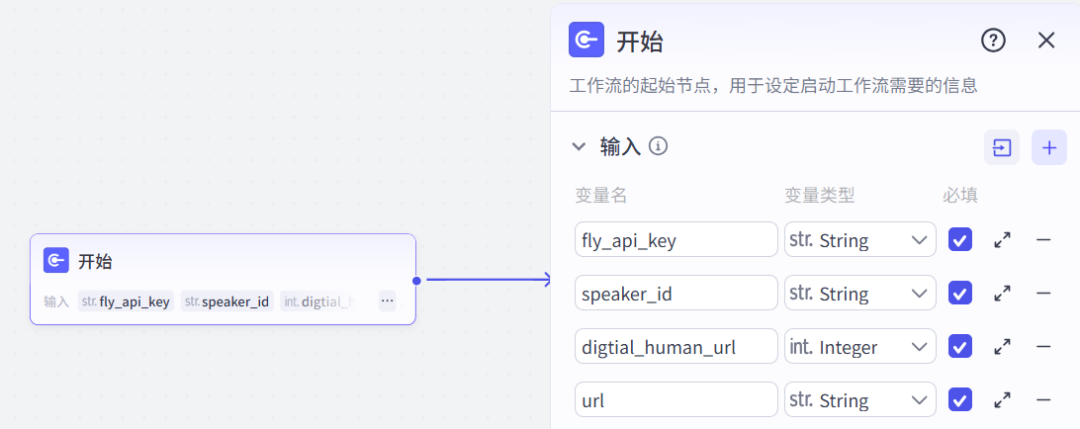This screenshot has height=429, width=1080.
Task: Click the help question mark icon
Action: tap(992, 40)
